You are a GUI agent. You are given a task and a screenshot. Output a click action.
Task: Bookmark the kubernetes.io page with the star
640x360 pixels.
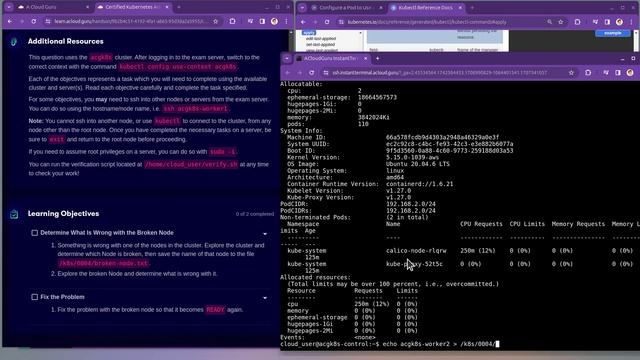coord(561,22)
